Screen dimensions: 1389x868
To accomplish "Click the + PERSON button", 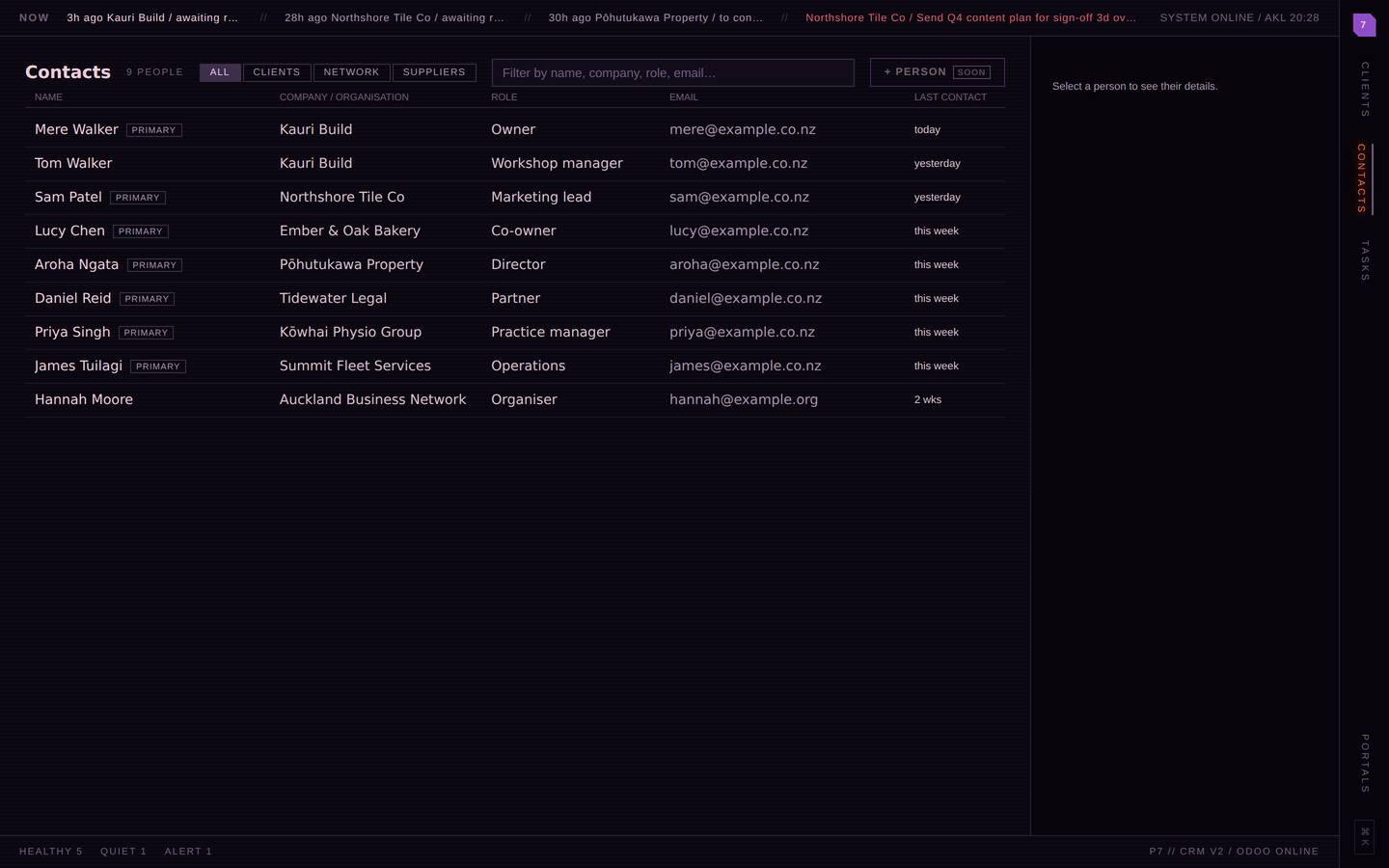I will click(938, 72).
